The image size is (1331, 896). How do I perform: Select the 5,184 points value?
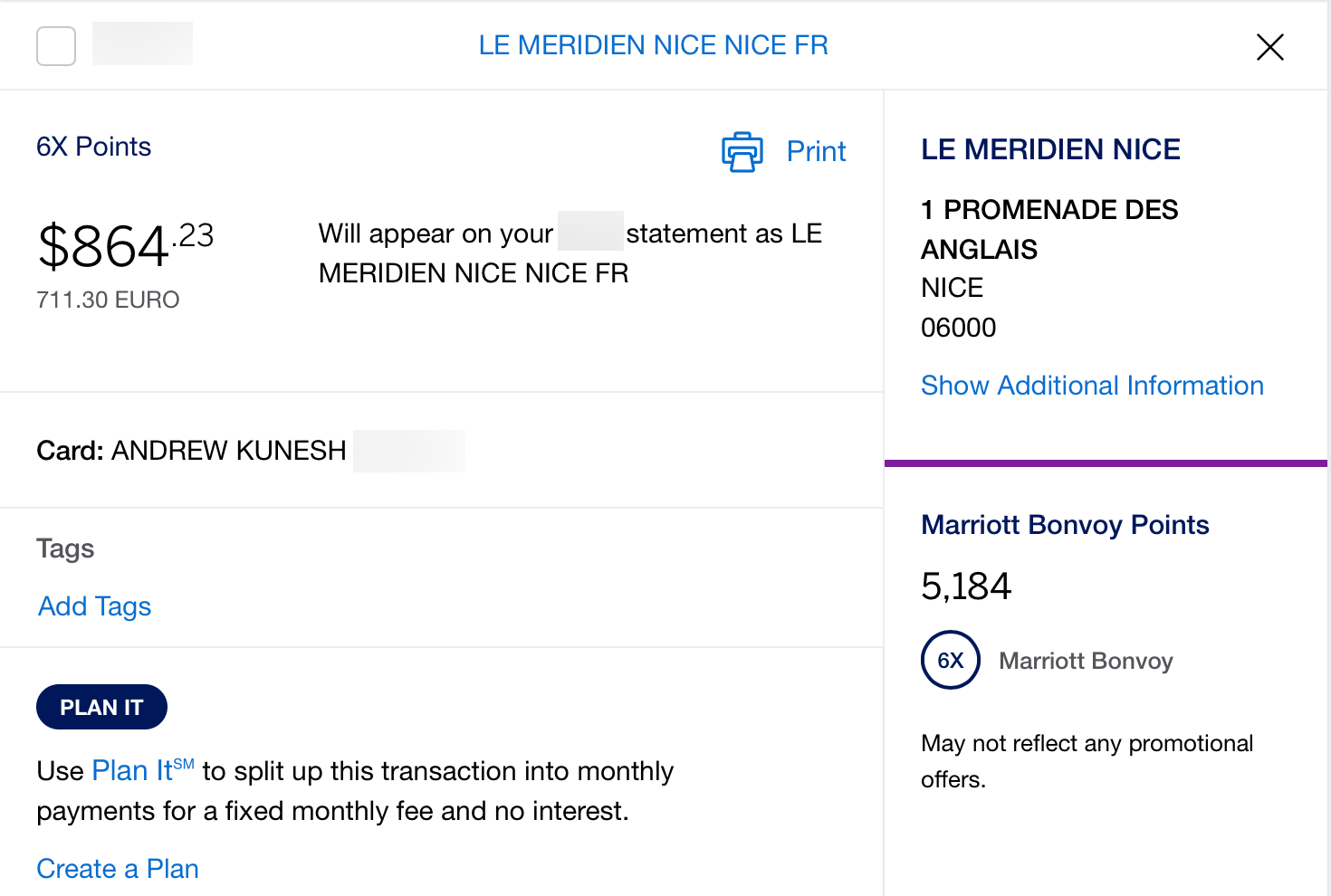[965, 586]
